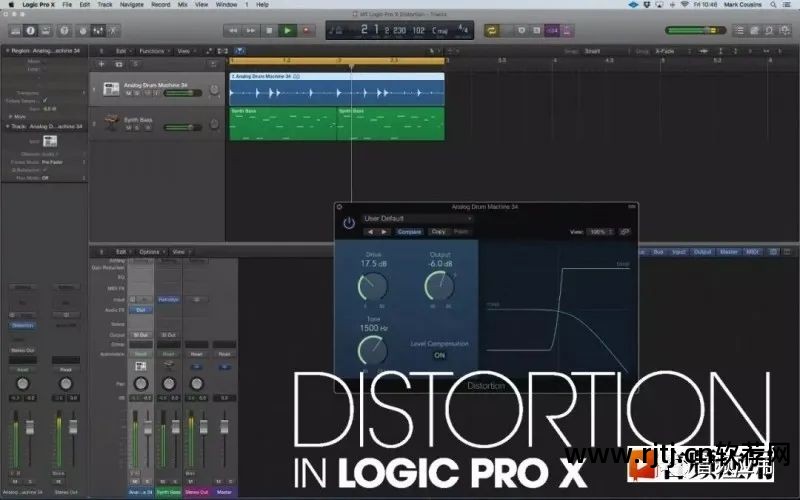This screenshot has width=800, height=500.
Task: Toggle the yellow Cycle mode button
Action: [x=492, y=31]
